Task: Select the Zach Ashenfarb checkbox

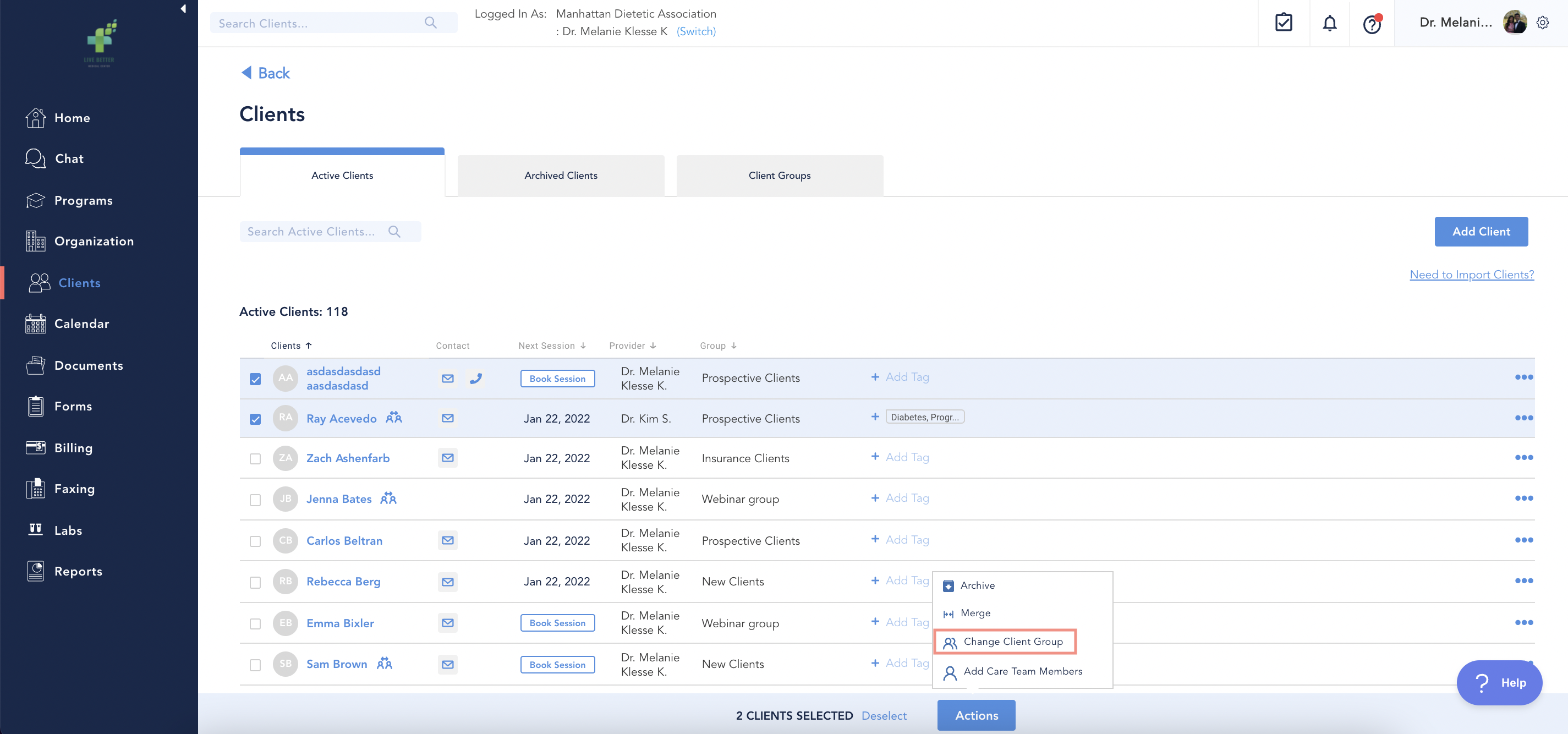Action: pyautogui.click(x=255, y=458)
